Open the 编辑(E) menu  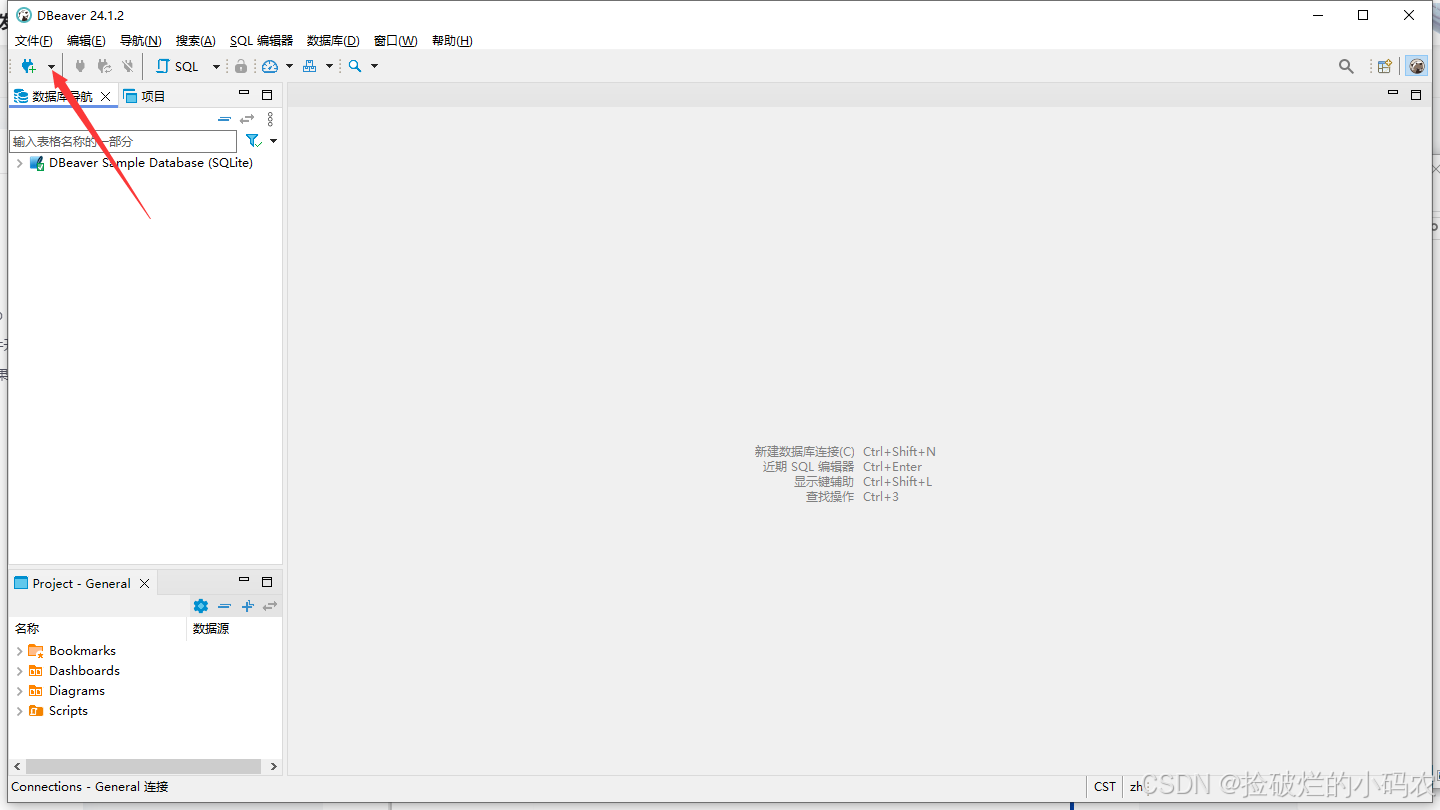pos(86,40)
